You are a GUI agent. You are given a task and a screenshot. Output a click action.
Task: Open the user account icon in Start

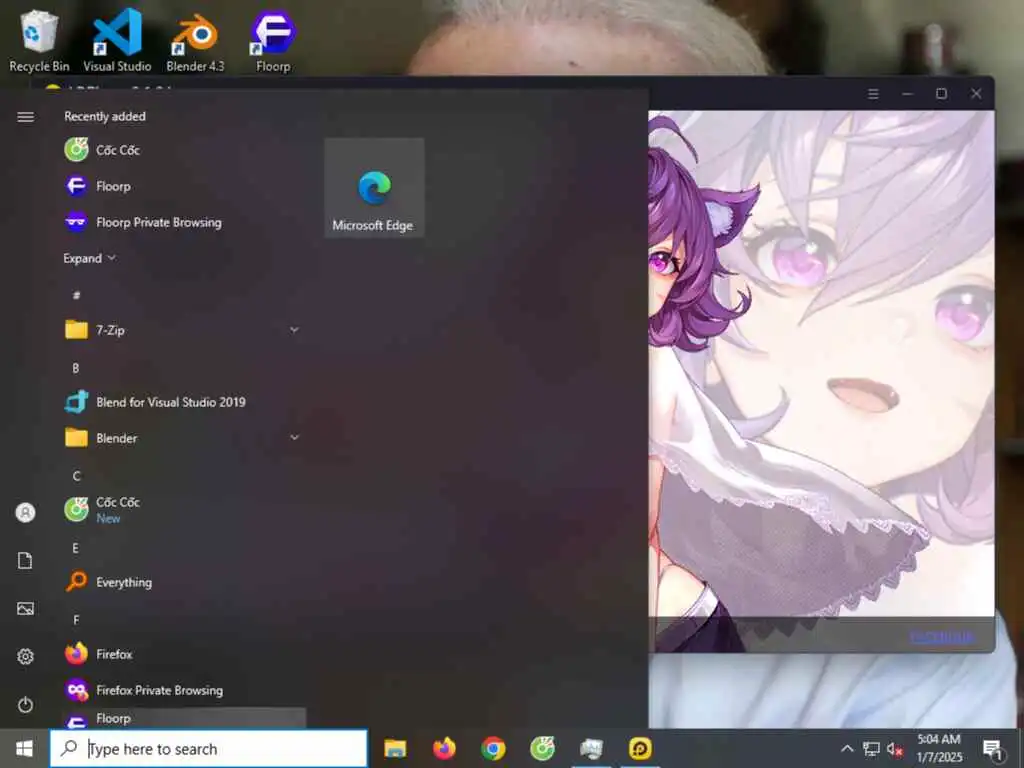tap(25, 513)
